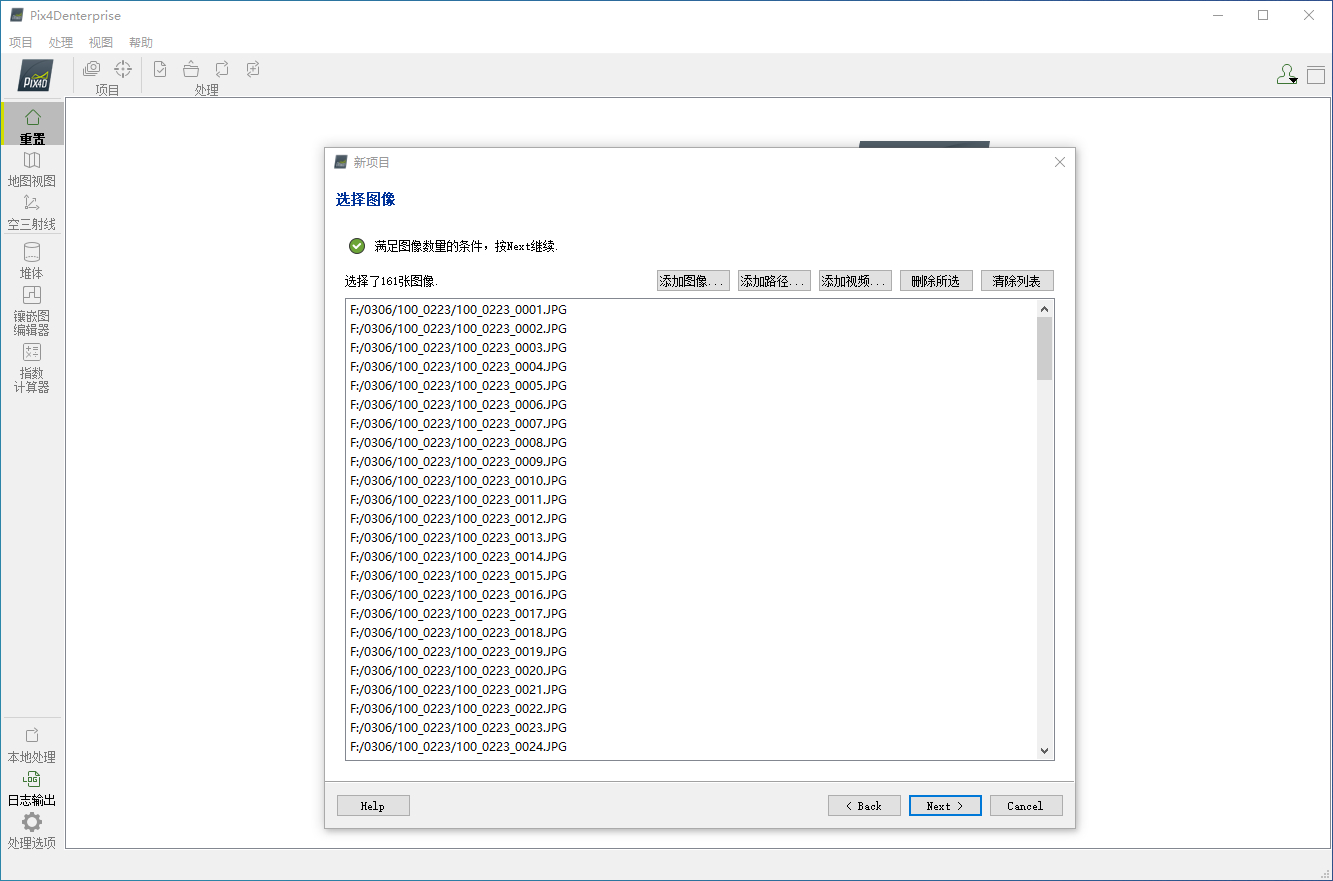Image resolution: width=1333 pixels, height=881 pixels.
Task: Open the 指数计算器 index calculator
Action: pyautogui.click(x=32, y=368)
